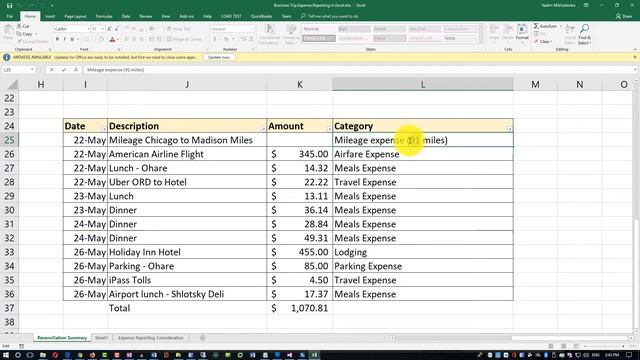Select the cell 'Holiday Inn Hotel'

(x=187, y=252)
